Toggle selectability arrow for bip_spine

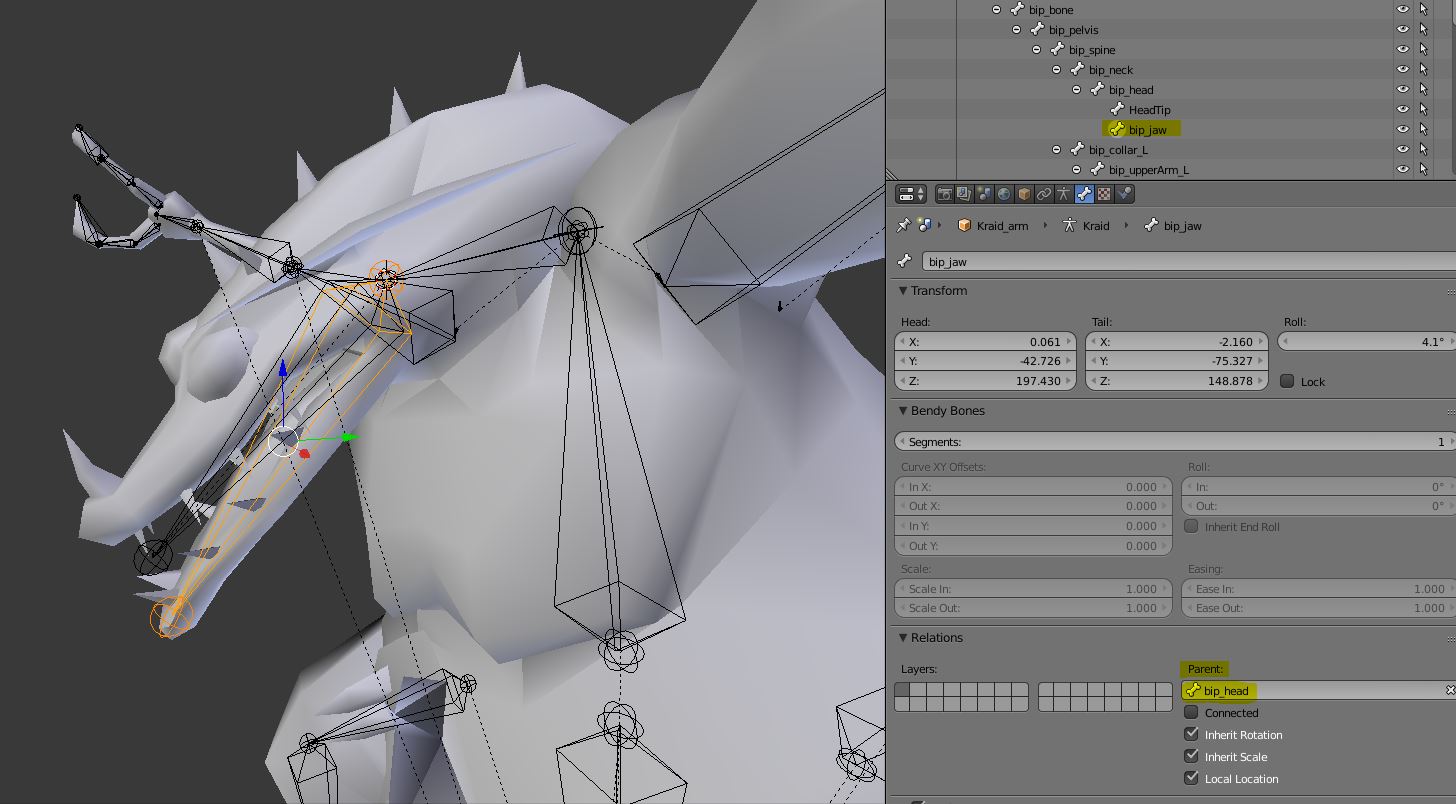point(1423,50)
